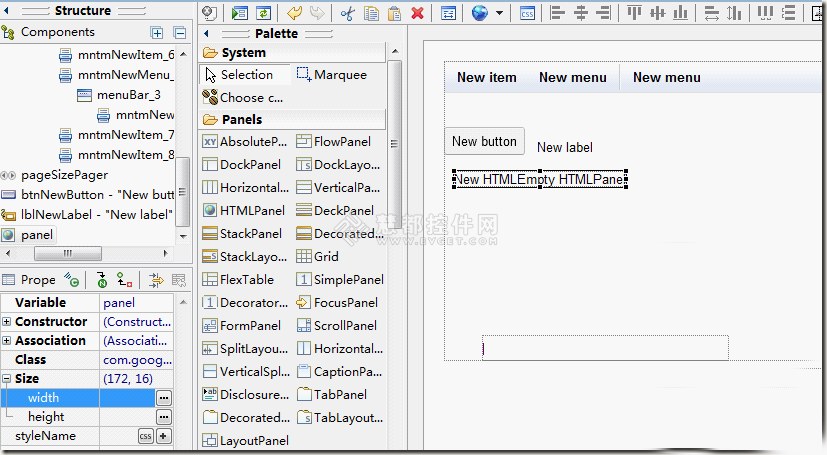This screenshot has width=827, height=455.
Task: Click the Replicate height icon
Action: click(x=734, y=13)
